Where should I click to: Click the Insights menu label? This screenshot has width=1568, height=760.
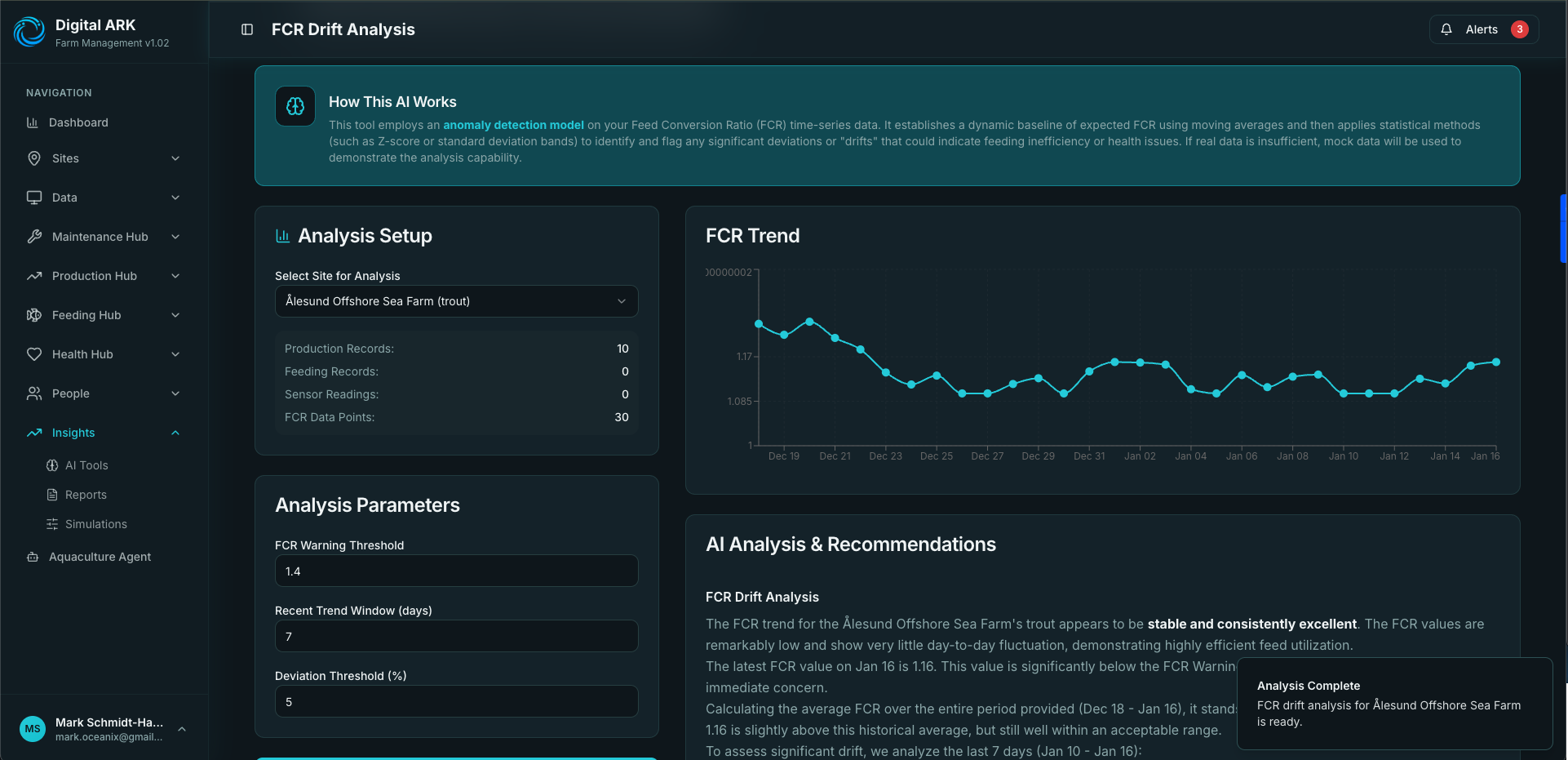click(x=73, y=433)
